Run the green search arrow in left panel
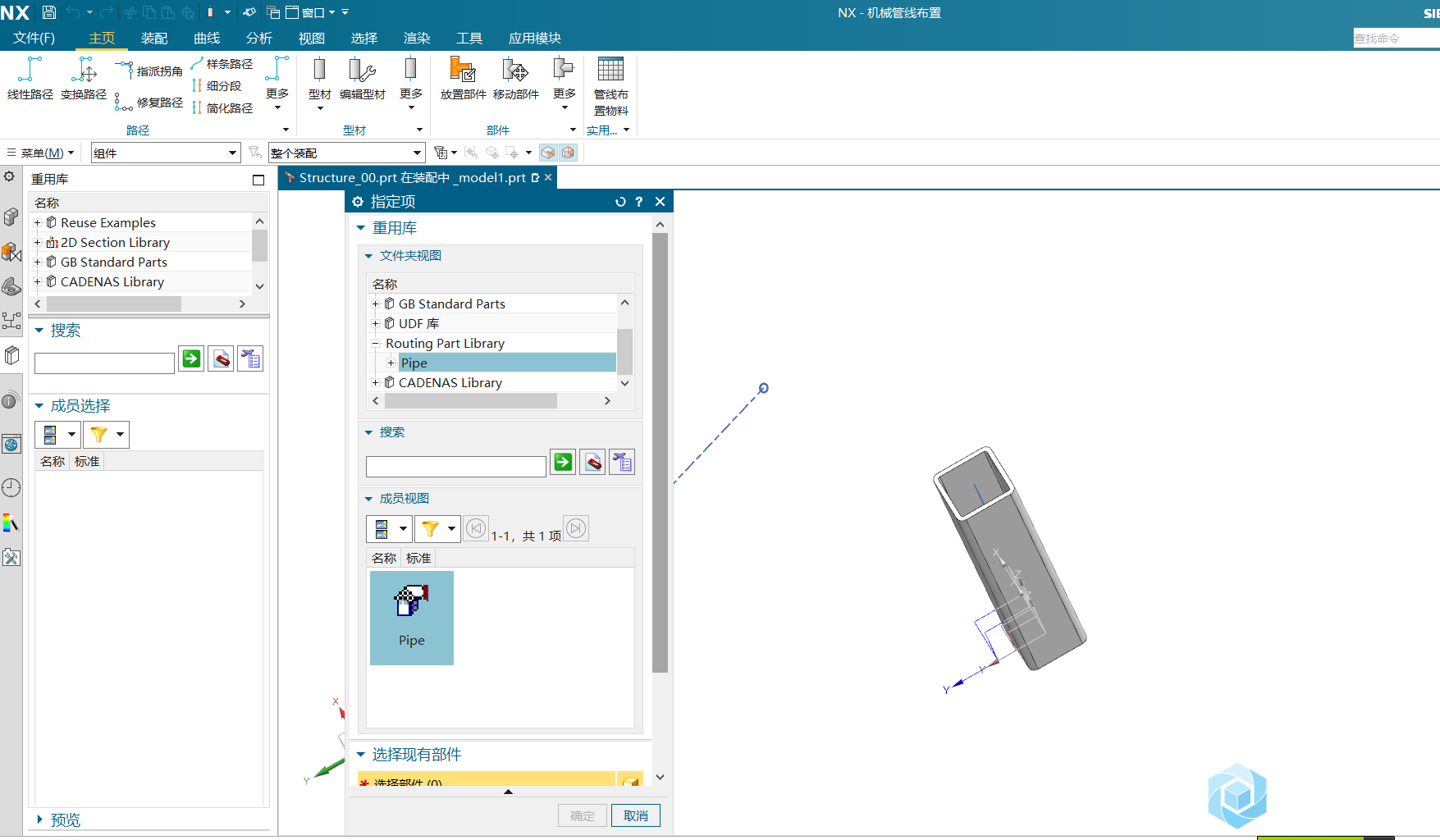Screen dimensions: 1440x840 tap(191, 358)
